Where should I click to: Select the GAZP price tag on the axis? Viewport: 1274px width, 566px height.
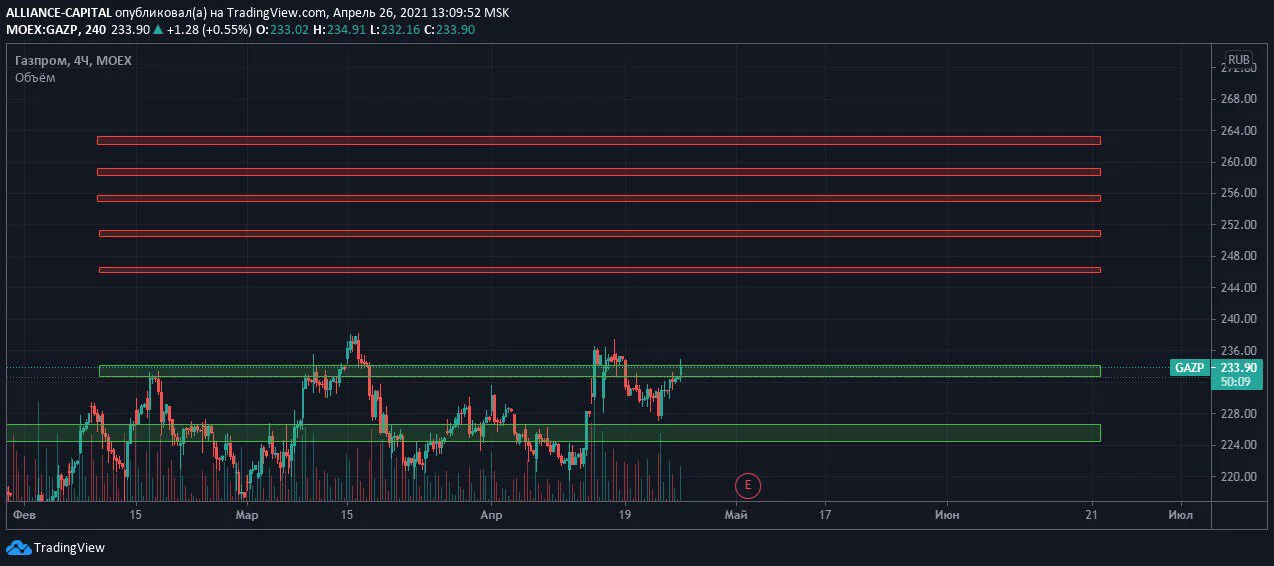pos(1189,368)
